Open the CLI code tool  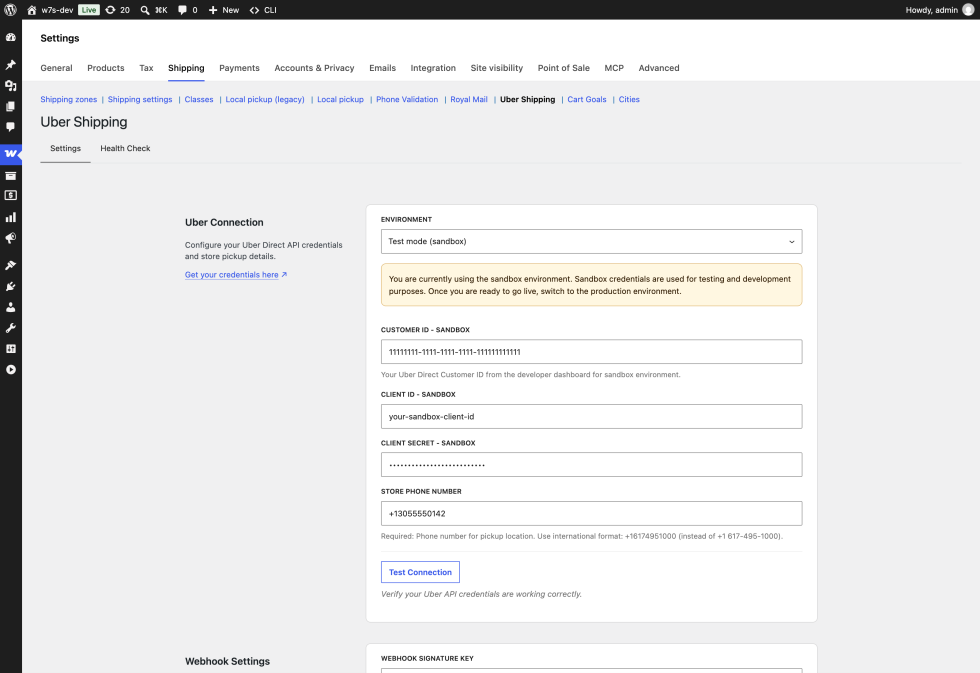click(263, 10)
